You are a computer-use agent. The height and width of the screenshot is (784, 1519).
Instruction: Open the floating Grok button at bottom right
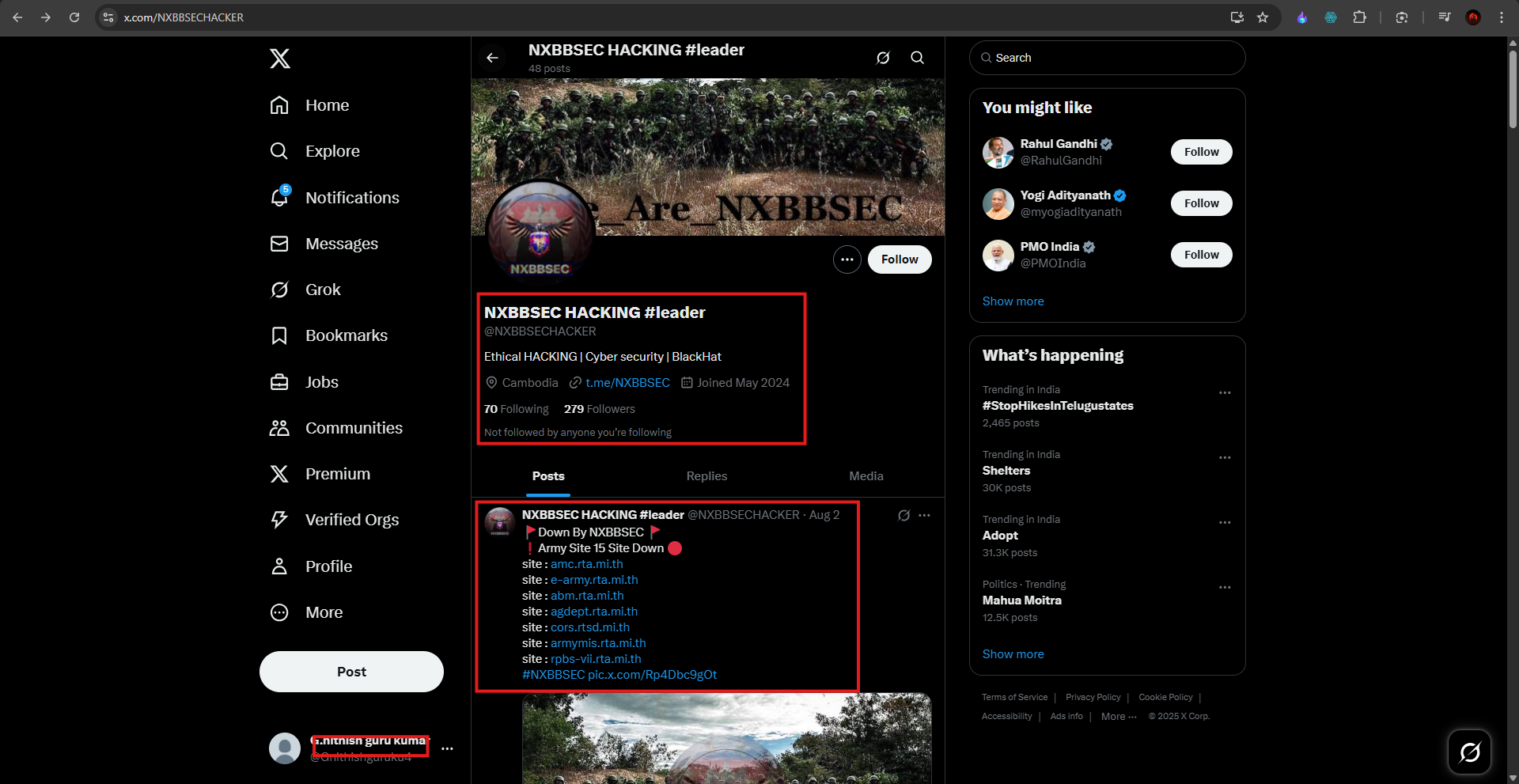1469,752
